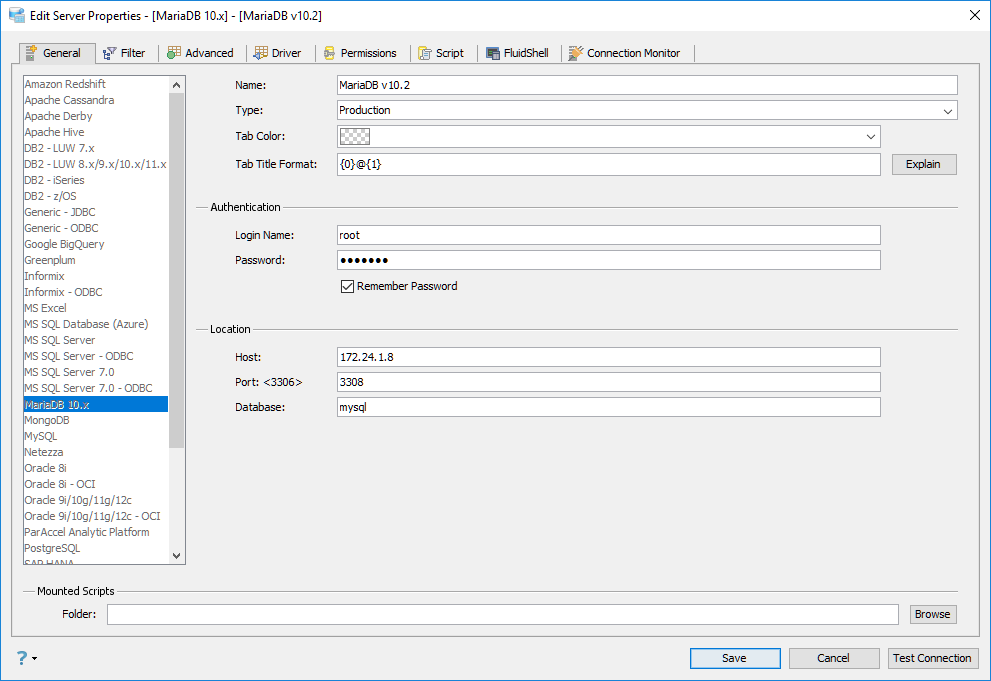Select MS SQL Server 7.0 - ODBC
The image size is (991, 681).
tap(96, 388)
